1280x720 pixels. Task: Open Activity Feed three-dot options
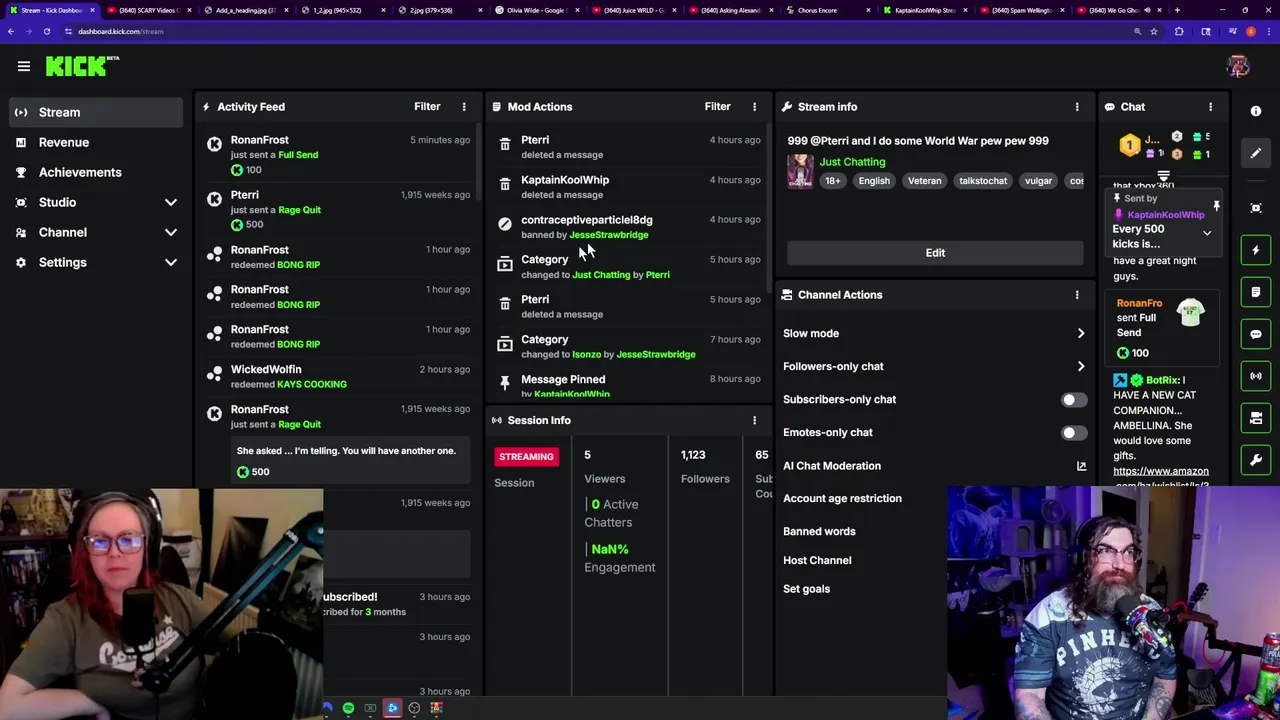tap(464, 106)
